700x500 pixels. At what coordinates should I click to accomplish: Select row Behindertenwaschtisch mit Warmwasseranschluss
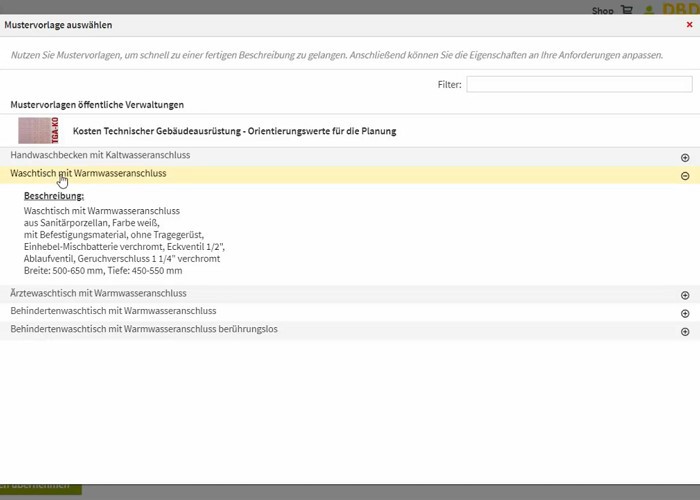(x=350, y=312)
